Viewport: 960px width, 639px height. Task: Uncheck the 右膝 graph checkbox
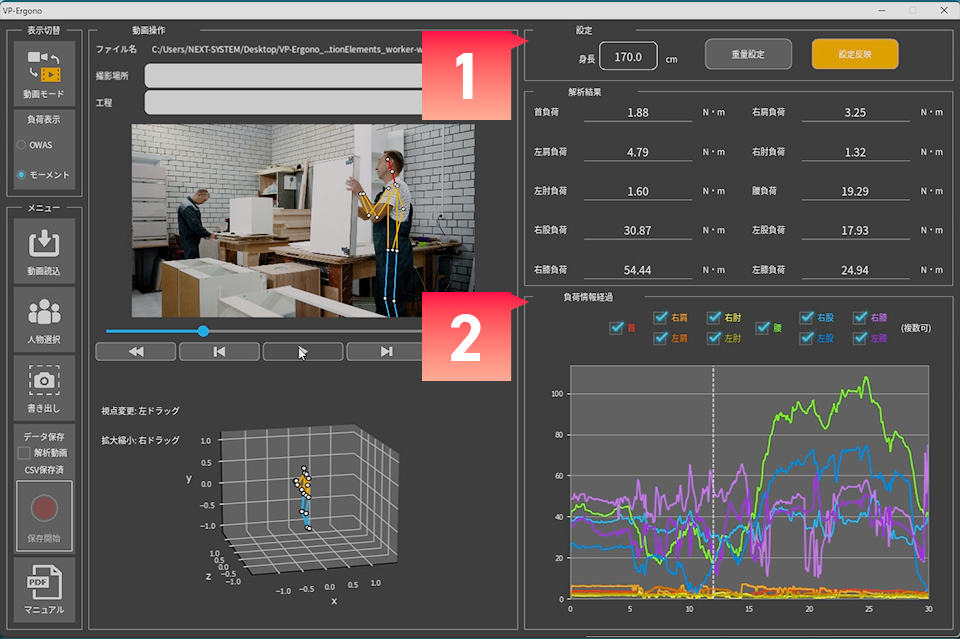click(x=860, y=317)
